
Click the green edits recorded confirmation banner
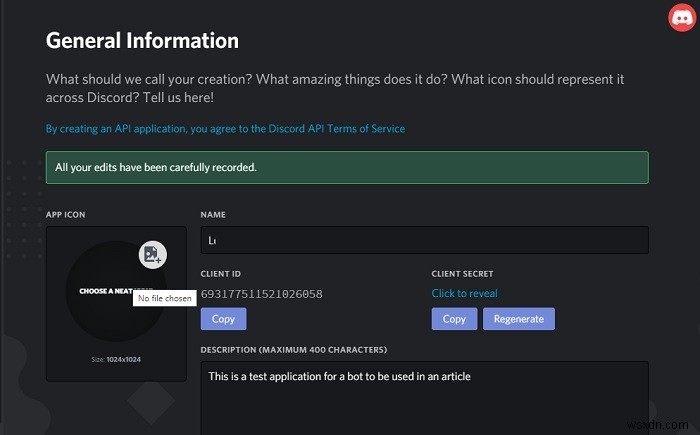(347, 167)
